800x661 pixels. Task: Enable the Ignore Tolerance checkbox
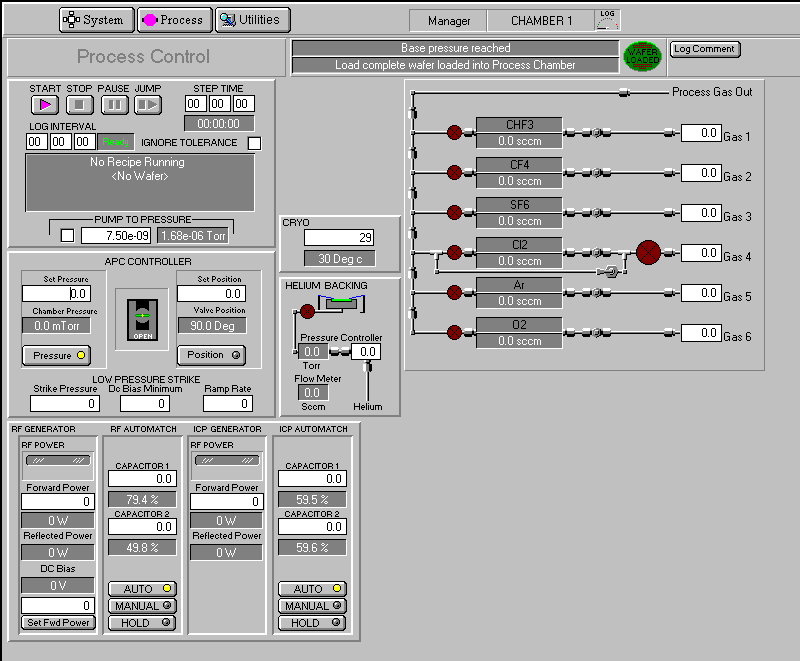pos(254,143)
